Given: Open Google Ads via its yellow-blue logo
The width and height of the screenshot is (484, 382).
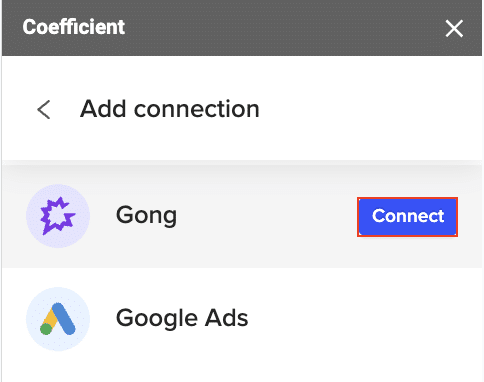Looking at the screenshot, I should tap(58, 319).
